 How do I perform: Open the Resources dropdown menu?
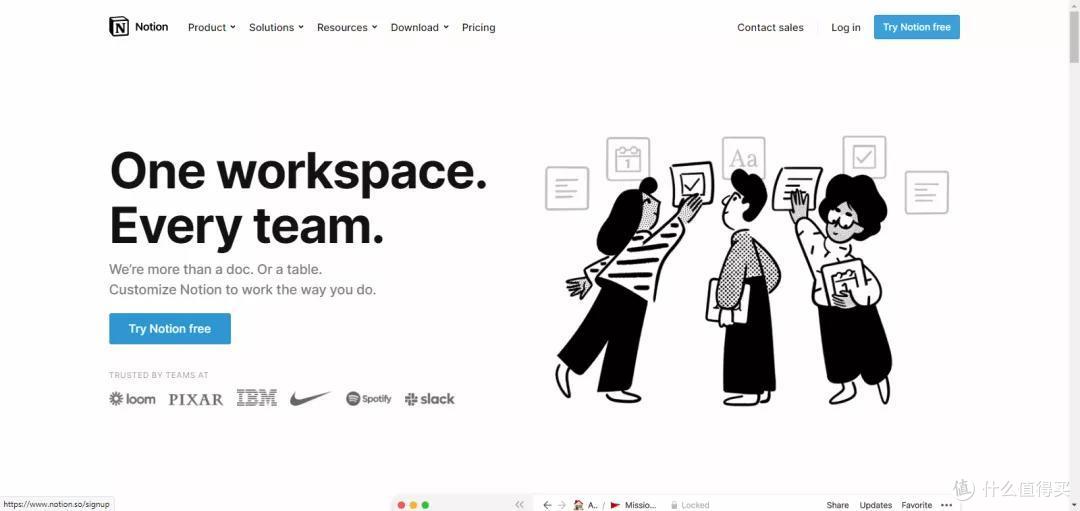click(x=347, y=27)
